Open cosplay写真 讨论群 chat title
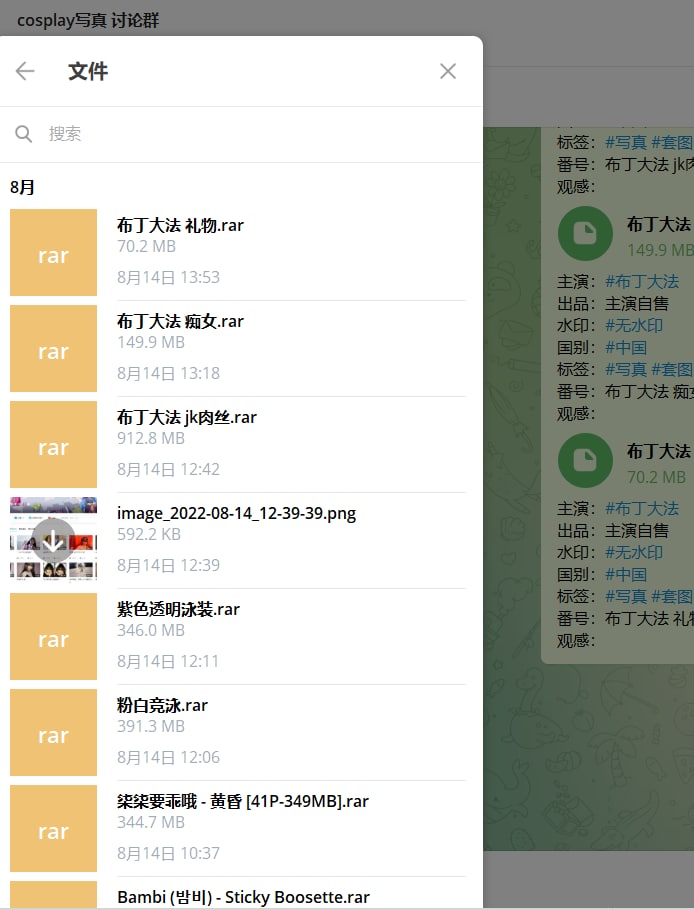The height and width of the screenshot is (910, 694). pos(88,20)
